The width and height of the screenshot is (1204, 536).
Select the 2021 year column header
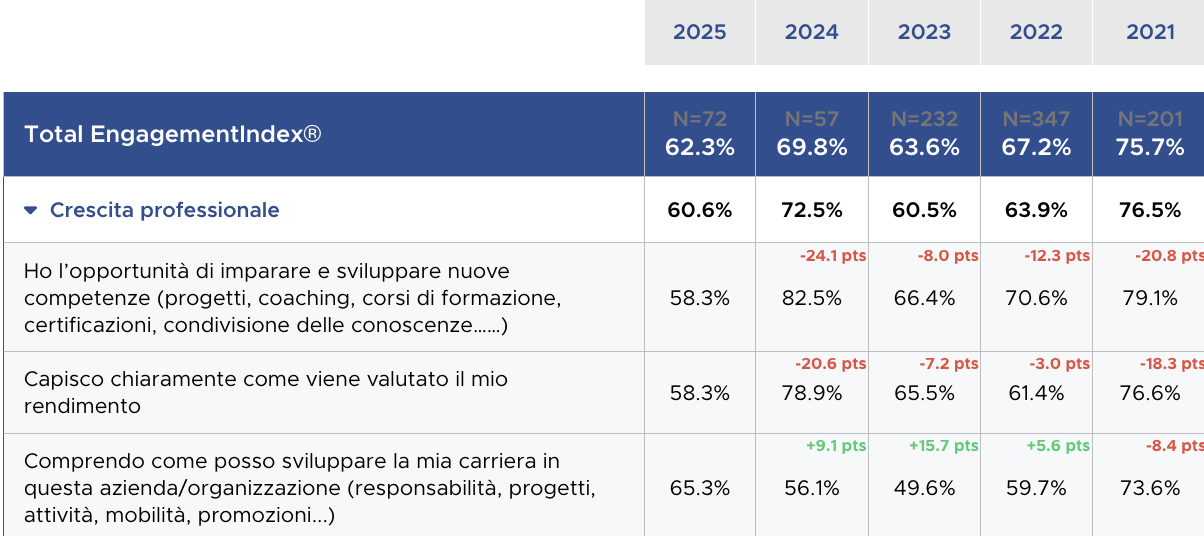1150,32
